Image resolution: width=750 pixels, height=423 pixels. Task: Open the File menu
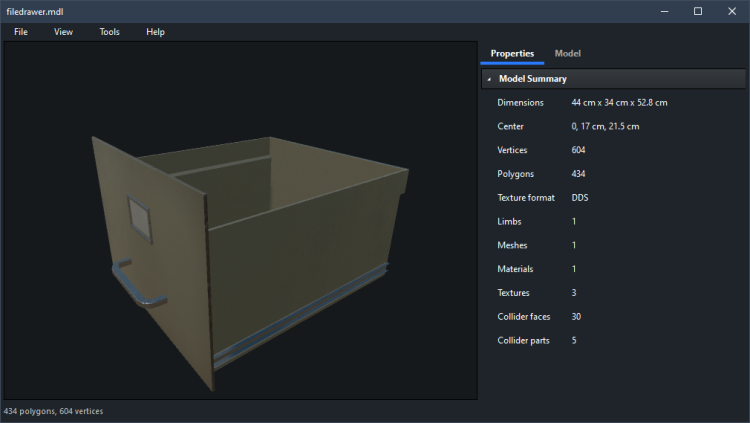21,32
